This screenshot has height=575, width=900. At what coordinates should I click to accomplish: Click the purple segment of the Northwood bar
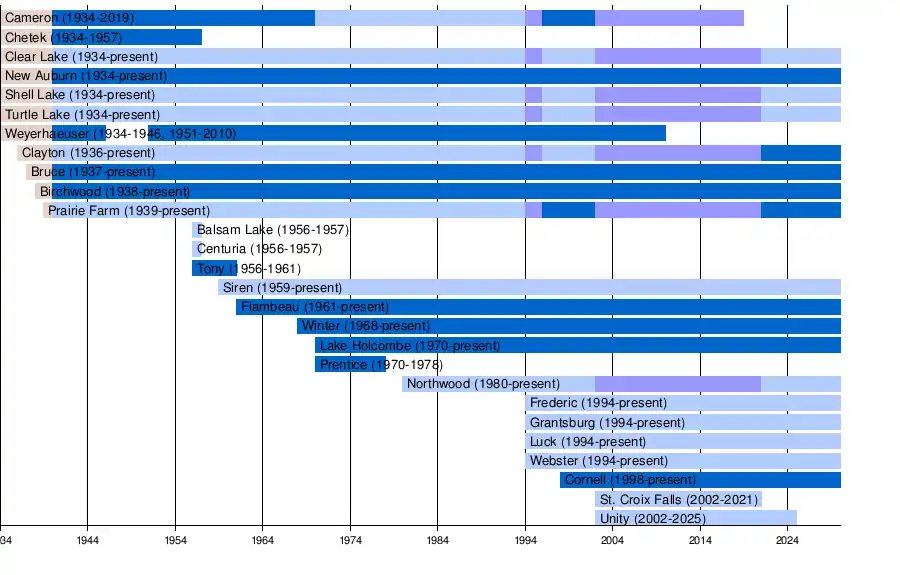(x=677, y=384)
